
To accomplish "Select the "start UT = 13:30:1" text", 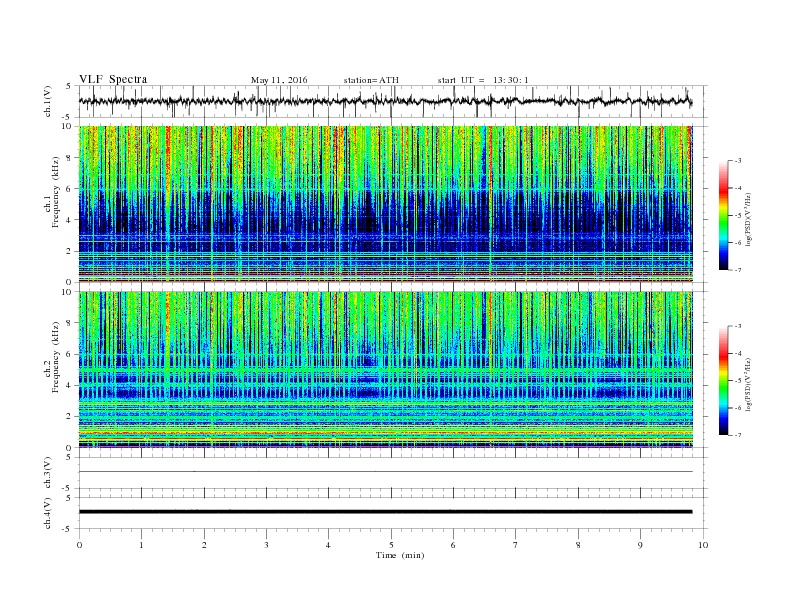I will point(483,80).
